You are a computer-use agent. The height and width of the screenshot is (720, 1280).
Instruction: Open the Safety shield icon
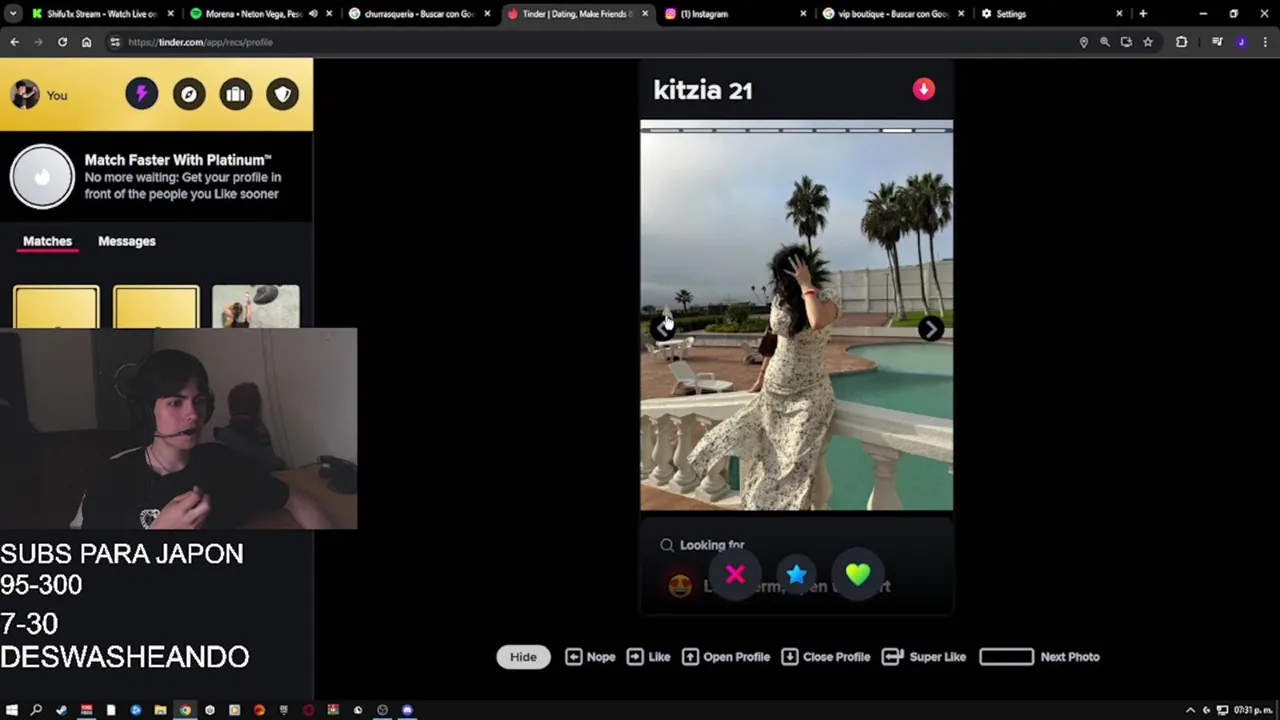pyautogui.click(x=283, y=94)
